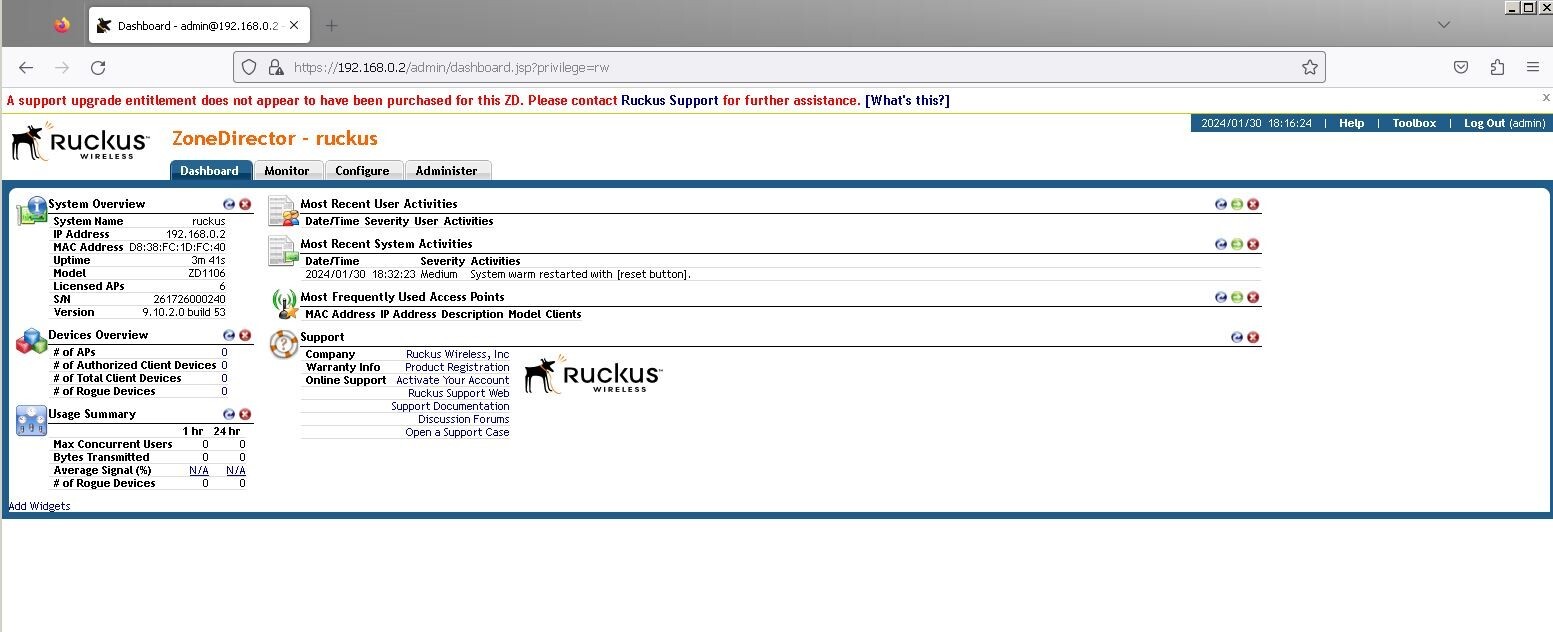Open the Toolbox menu
Screen dimensions: 1553x632
[x=1414, y=123]
